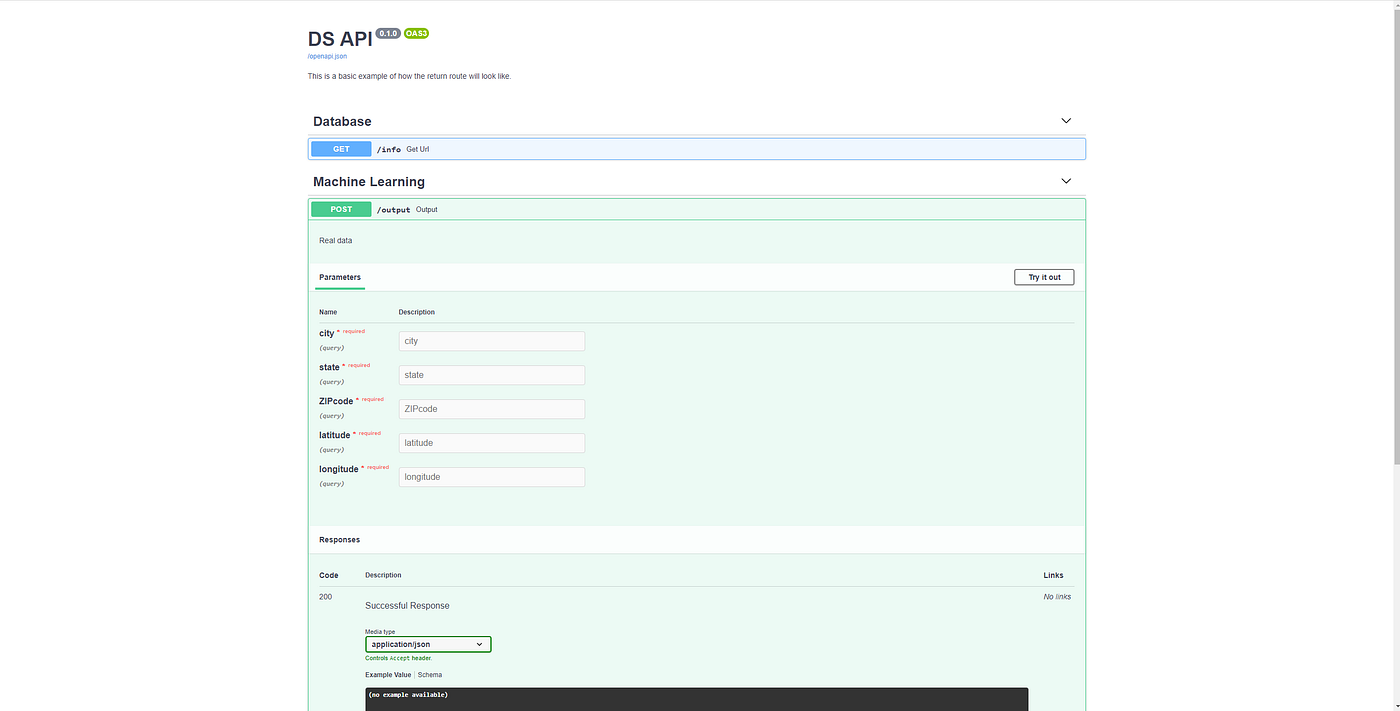Select the Parameters tab
The height and width of the screenshot is (711, 1400).
point(340,277)
